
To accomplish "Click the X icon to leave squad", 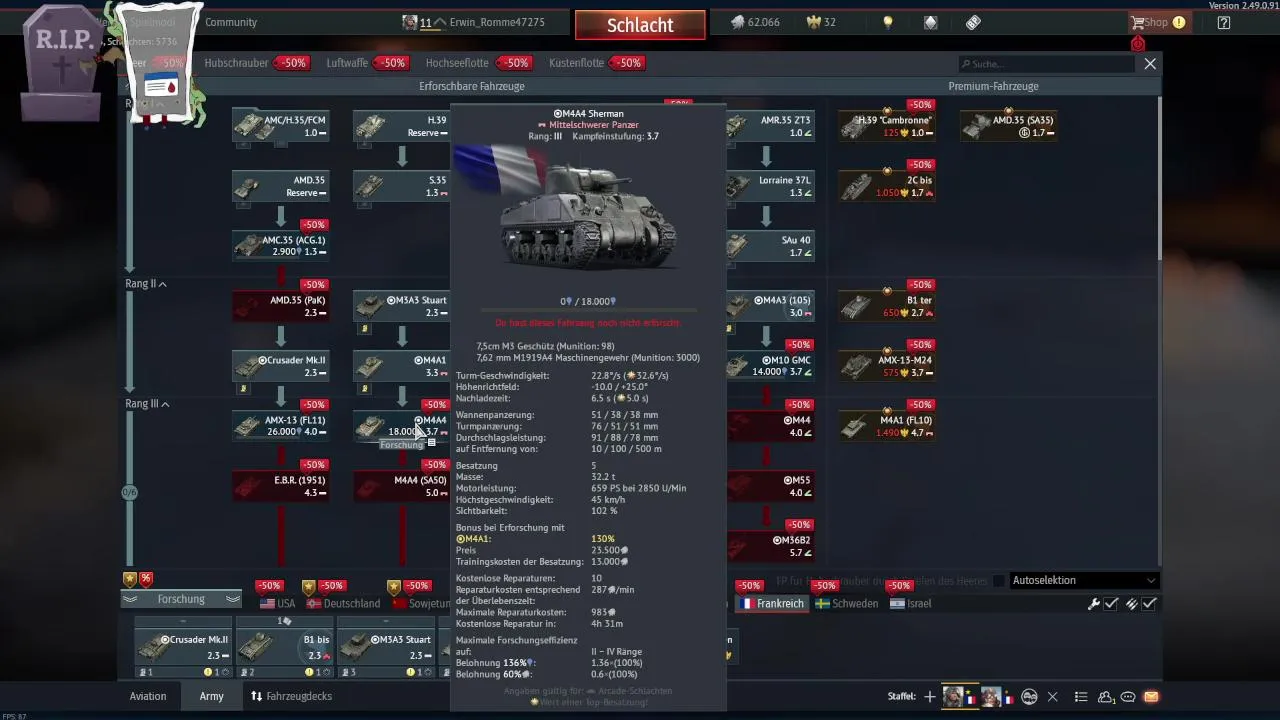I will 1053,697.
